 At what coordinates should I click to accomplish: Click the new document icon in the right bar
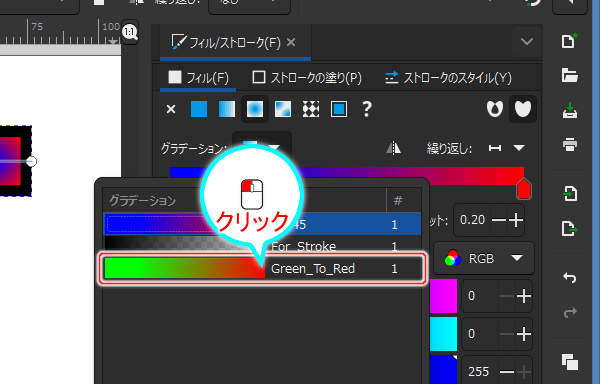(x=570, y=41)
